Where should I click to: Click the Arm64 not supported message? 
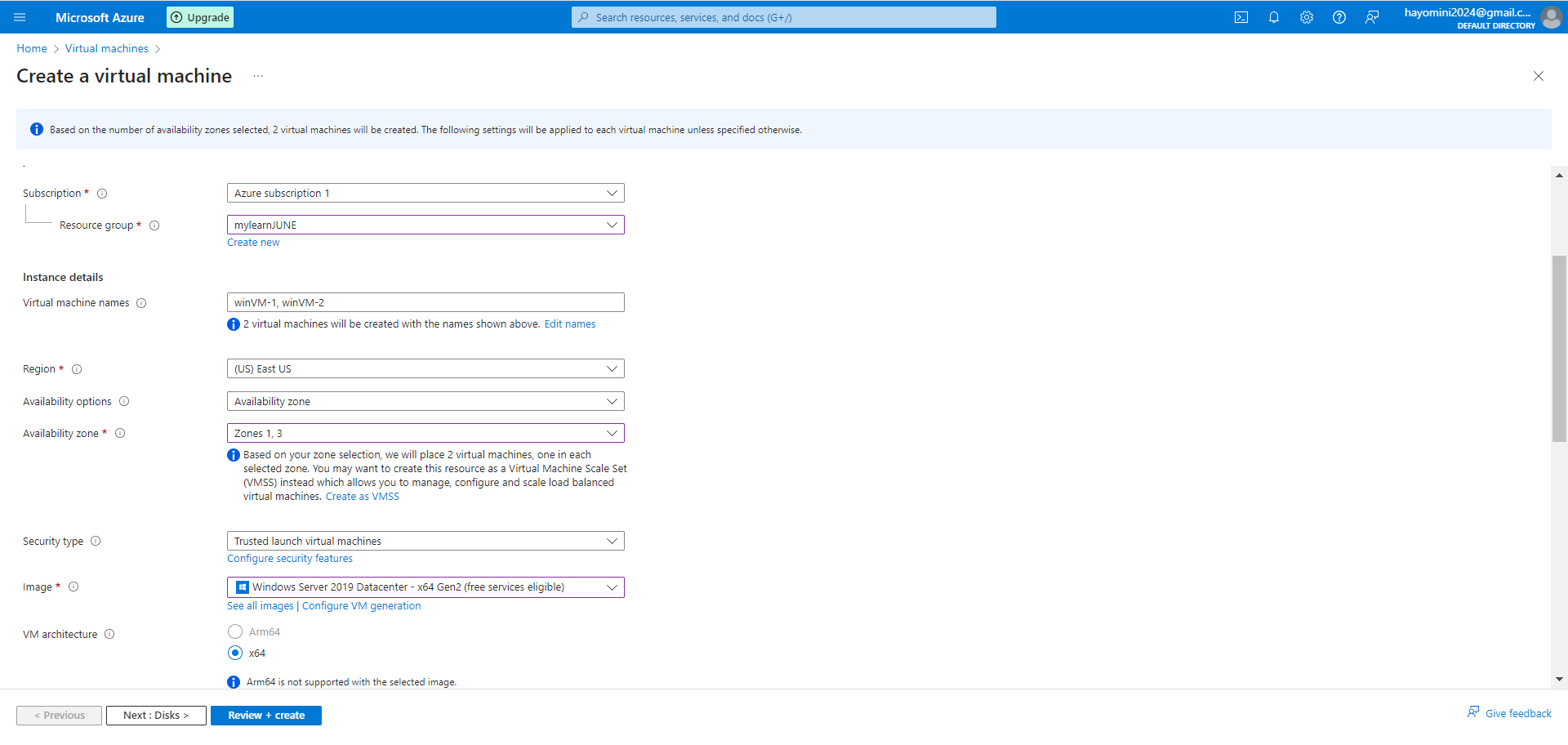point(351,682)
